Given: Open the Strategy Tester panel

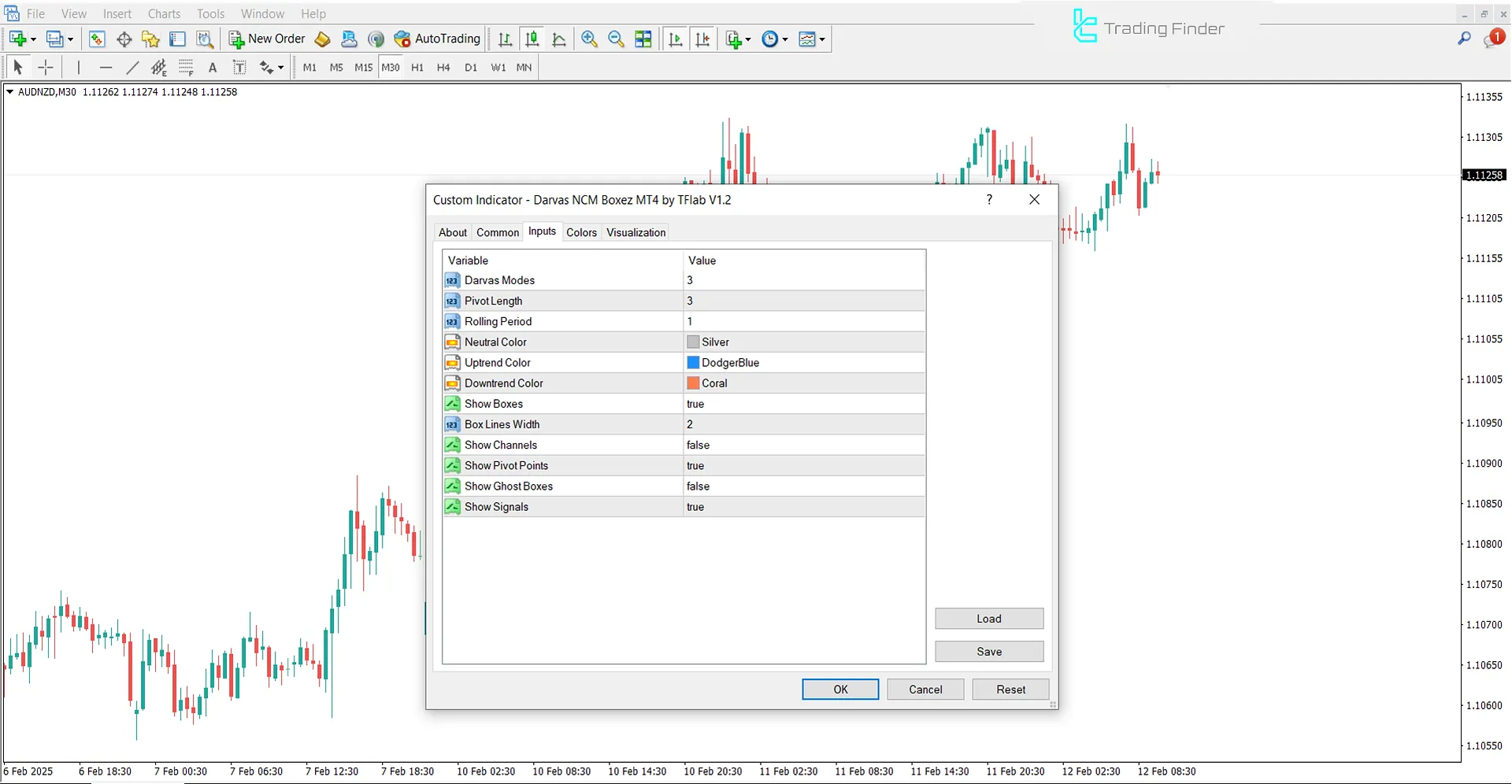Looking at the screenshot, I should [x=205, y=39].
